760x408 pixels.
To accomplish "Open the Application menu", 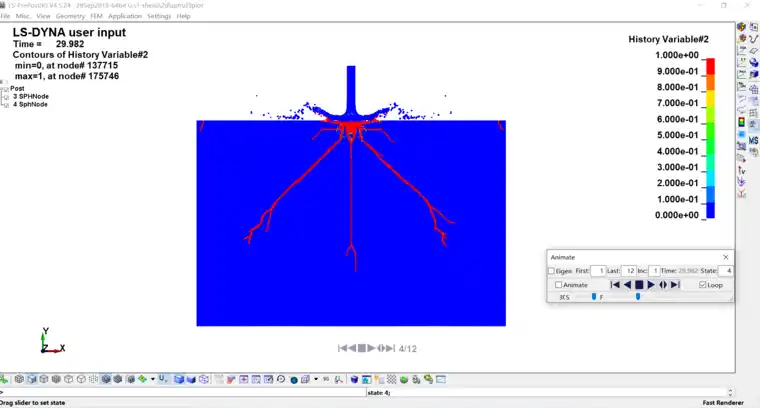I will [x=125, y=16].
